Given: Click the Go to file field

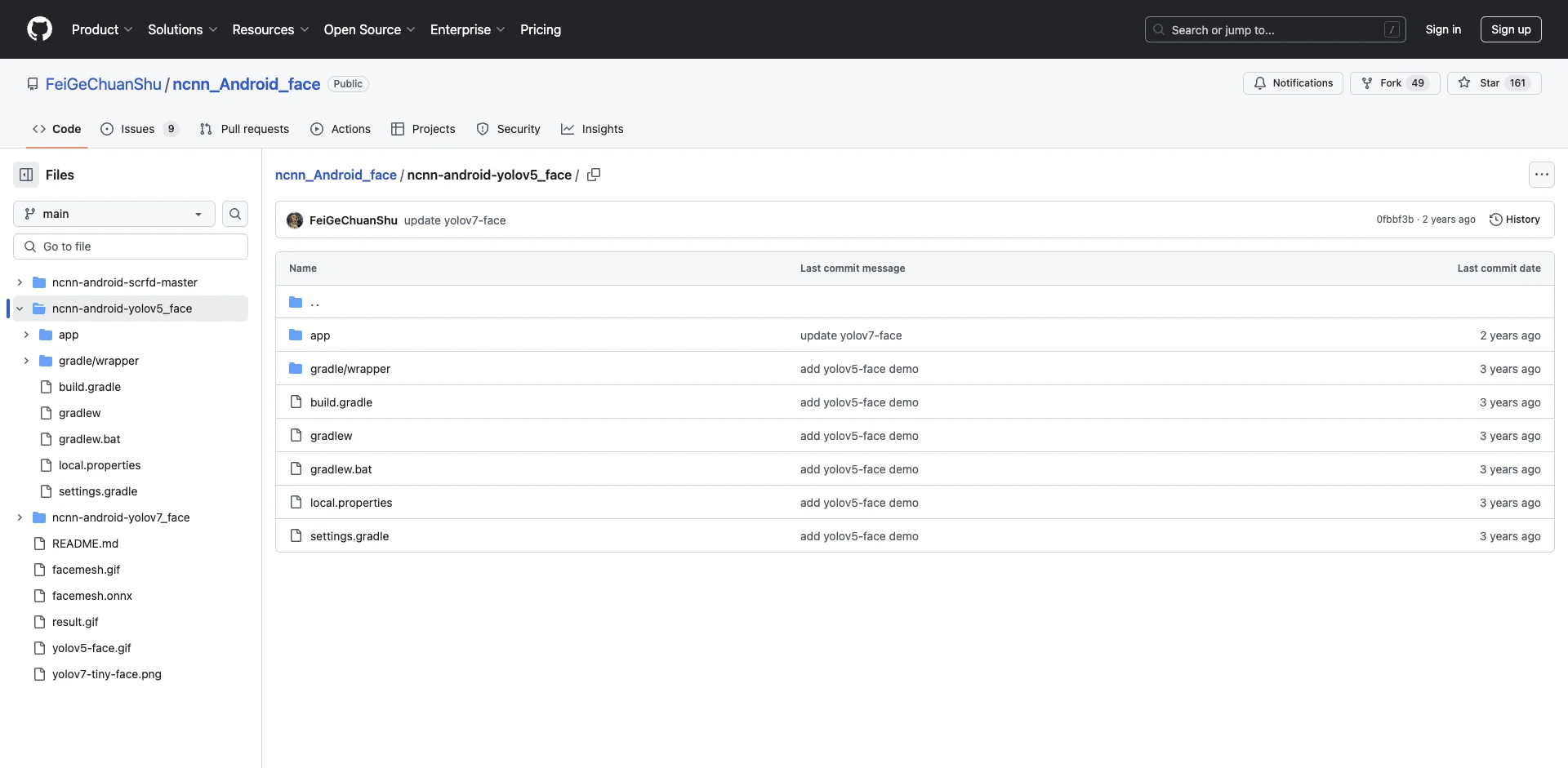Looking at the screenshot, I should click(x=131, y=246).
